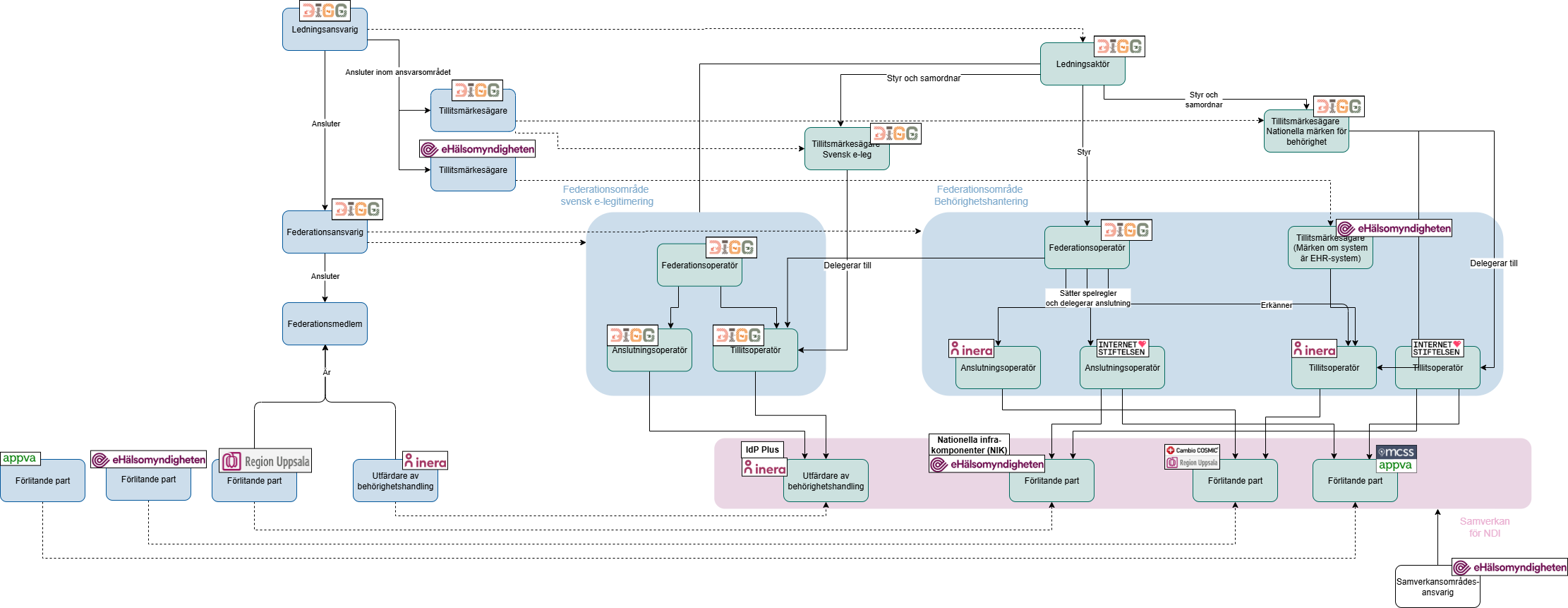The width and height of the screenshot is (1568, 608).
Task: Select the Cambio COSMIC logo
Action: click(1192, 450)
